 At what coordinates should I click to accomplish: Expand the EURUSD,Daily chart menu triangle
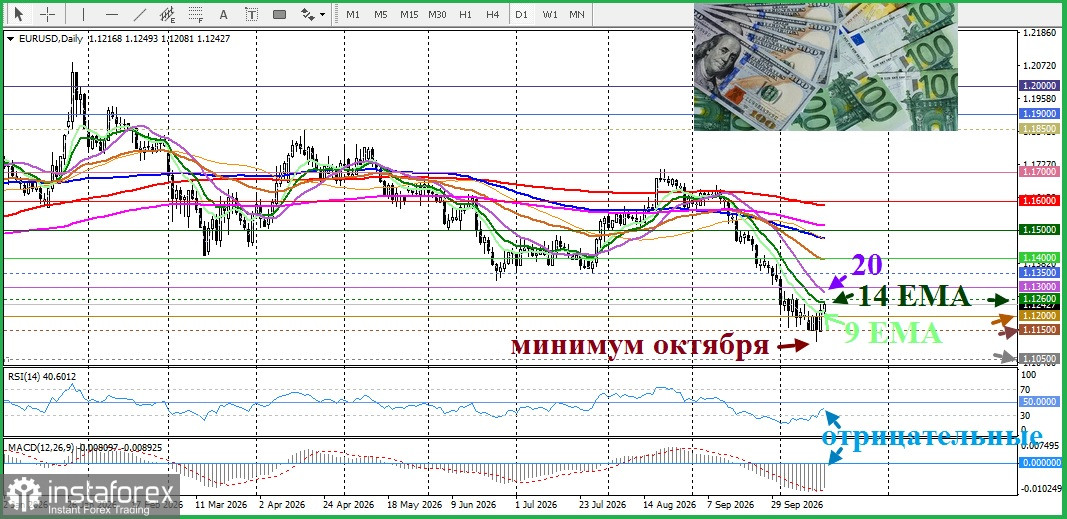pos(10,39)
